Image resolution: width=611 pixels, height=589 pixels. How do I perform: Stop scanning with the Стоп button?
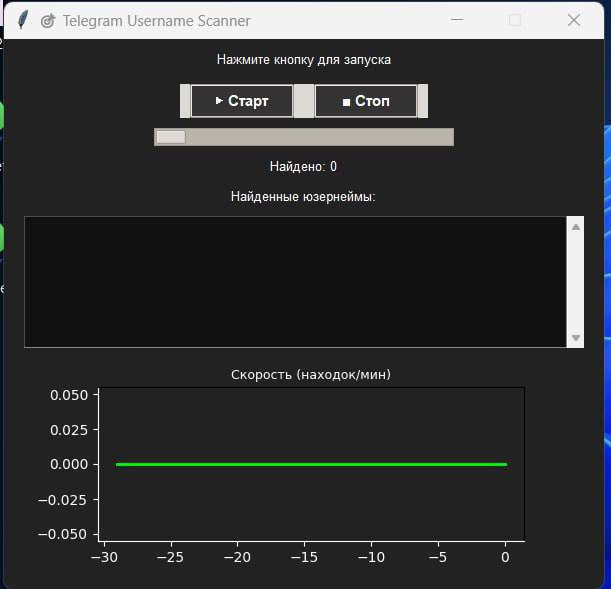[x=366, y=101]
